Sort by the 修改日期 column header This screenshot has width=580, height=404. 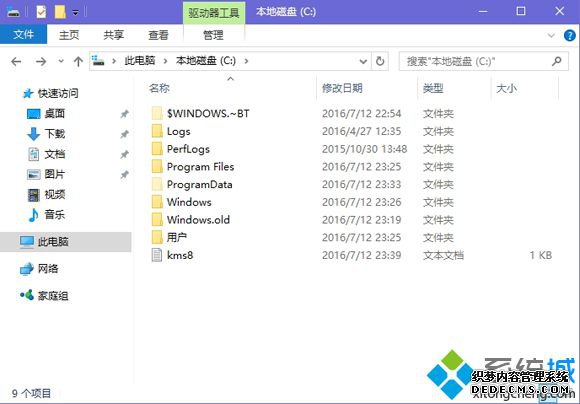point(342,88)
